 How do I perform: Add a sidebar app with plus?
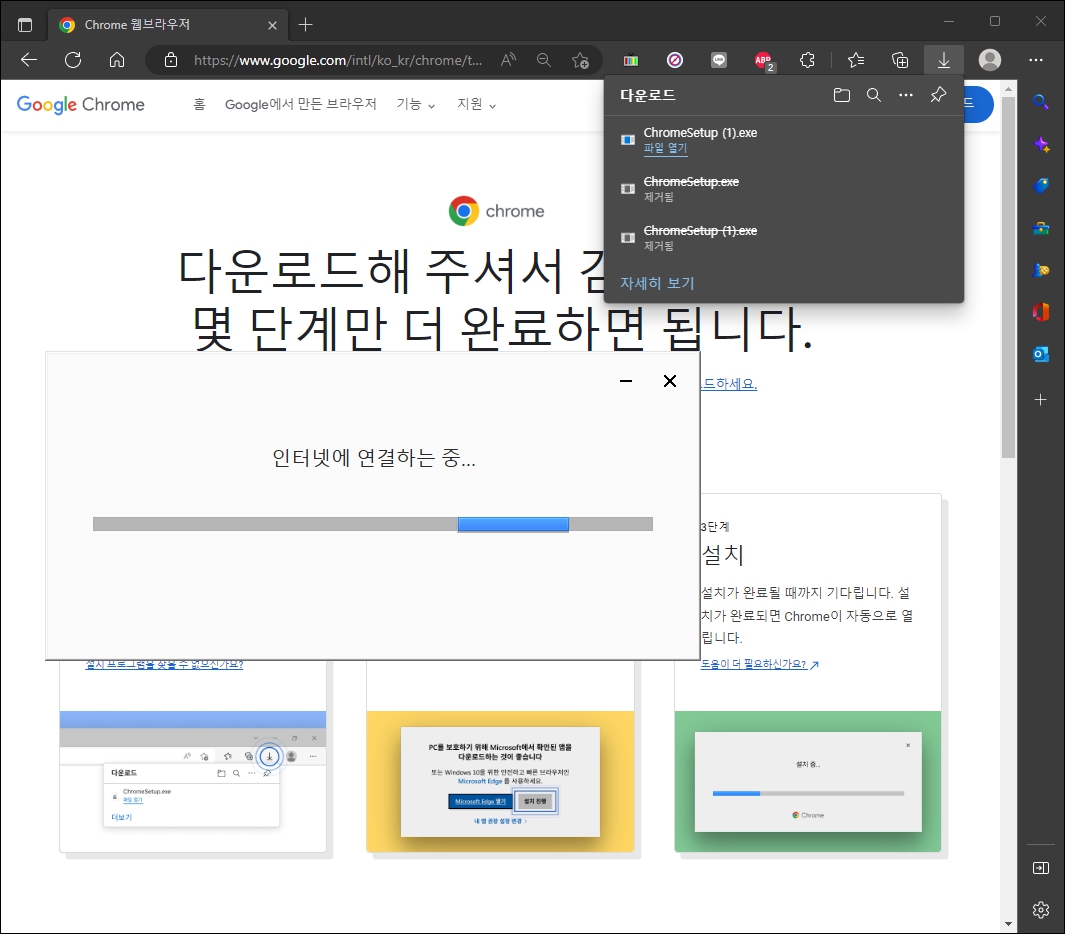(1041, 399)
